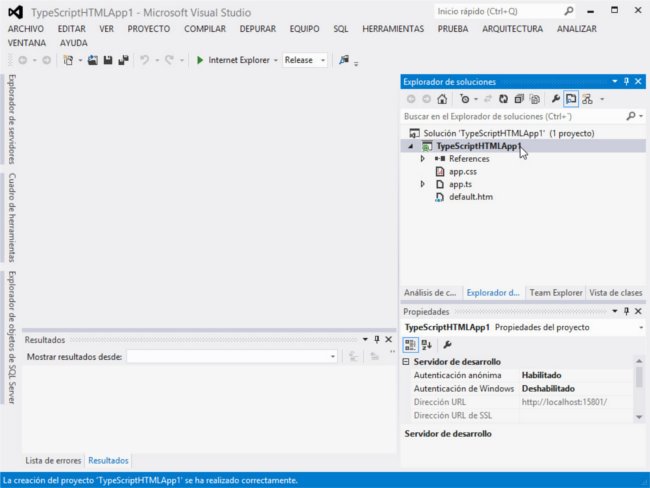Screen dimensions: 650x488
Task: Open the AYUDA menu
Action: (73, 43)
